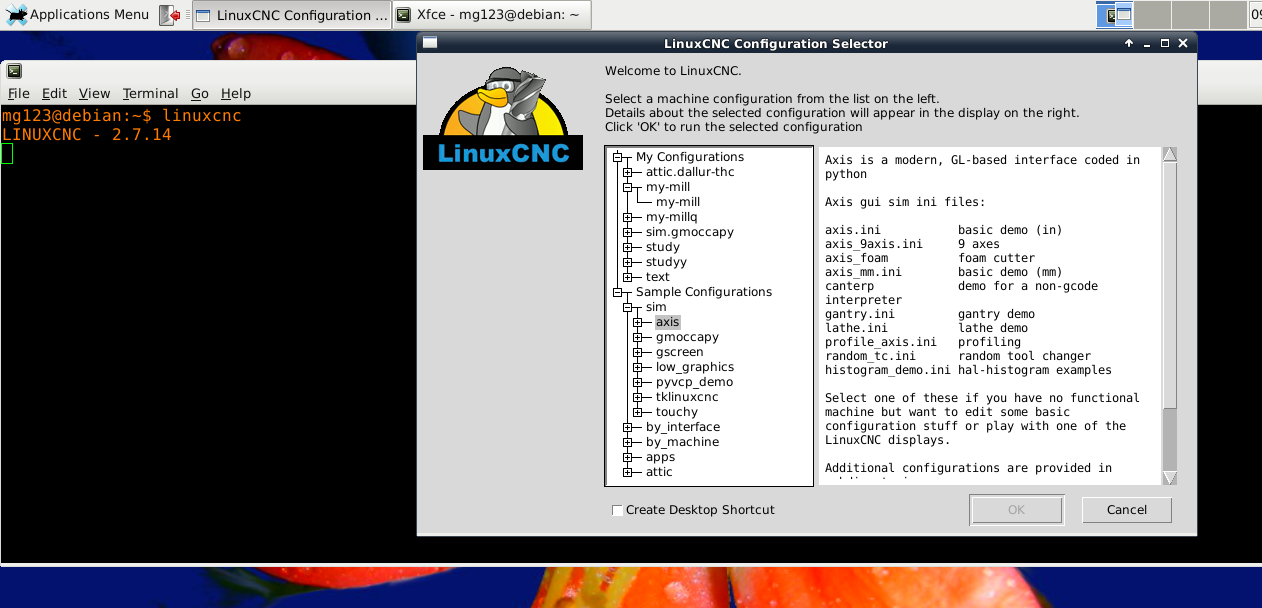Viewport: 1262px width, 608px height.
Task: Click the description panel scrollbar thumb
Action: (1169, 285)
